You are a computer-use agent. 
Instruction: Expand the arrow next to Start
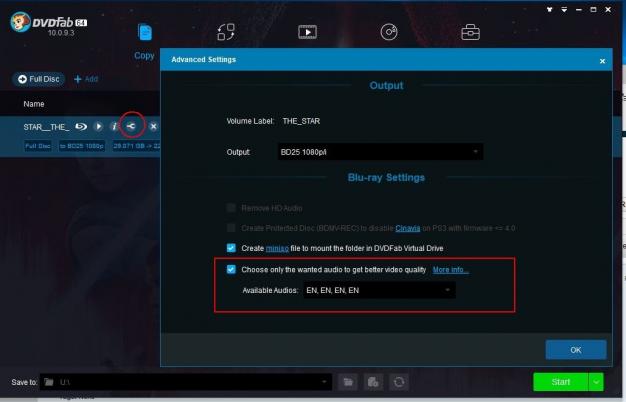click(596, 382)
